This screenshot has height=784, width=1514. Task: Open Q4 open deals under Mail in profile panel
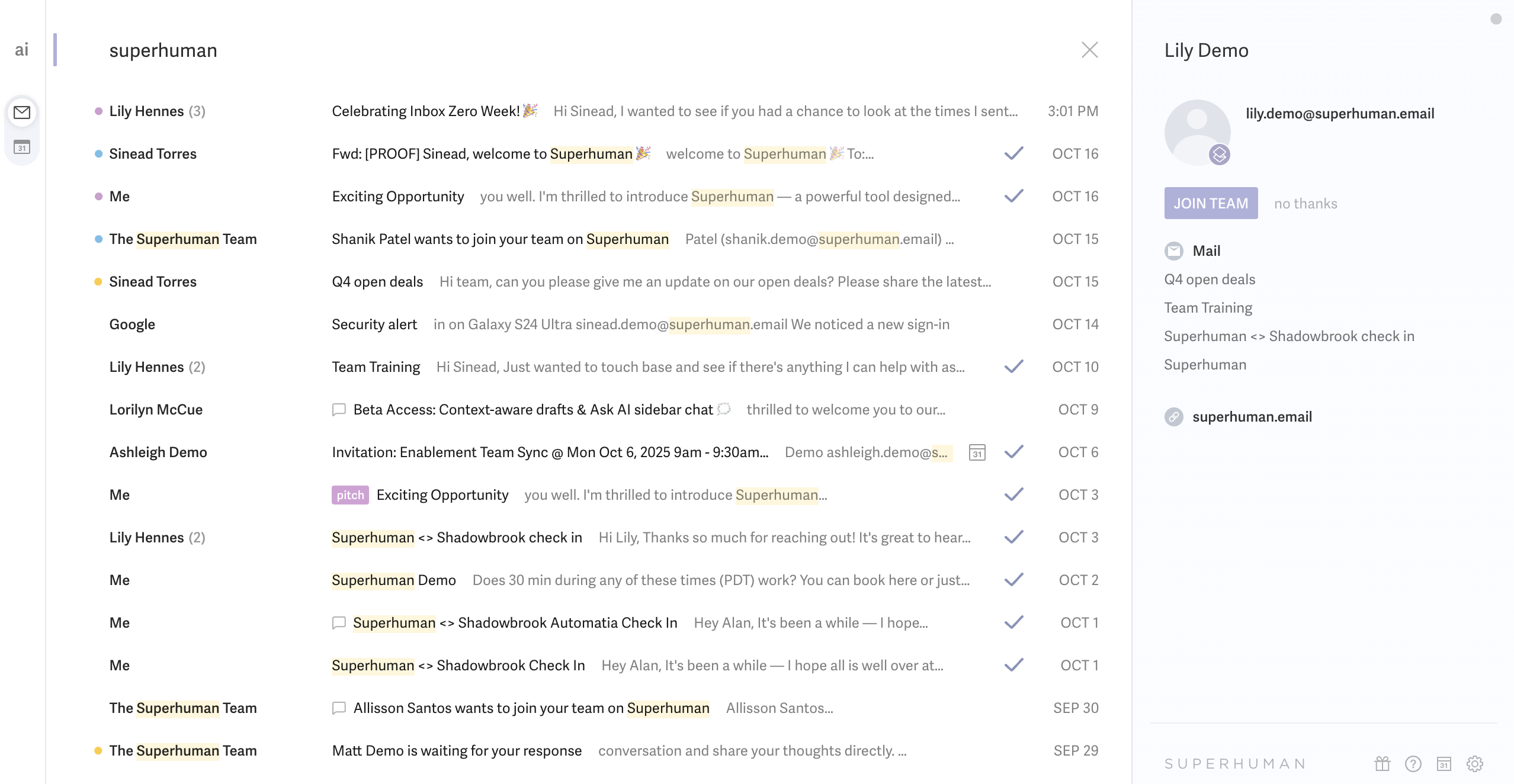1209,279
